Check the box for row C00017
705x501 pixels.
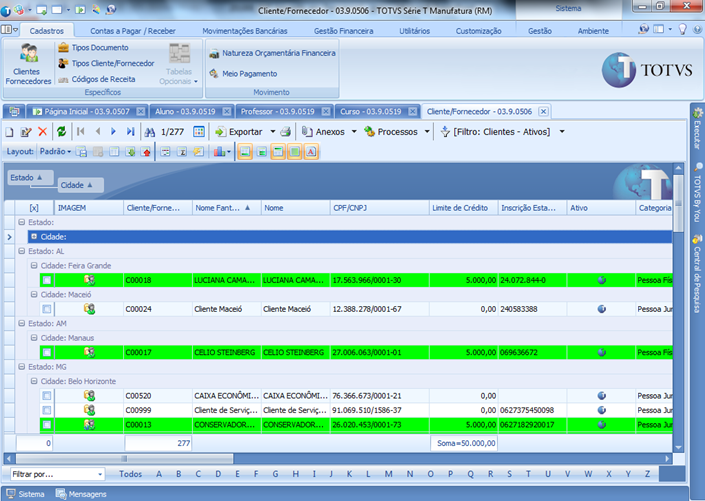pyautogui.click(x=47, y=352)
